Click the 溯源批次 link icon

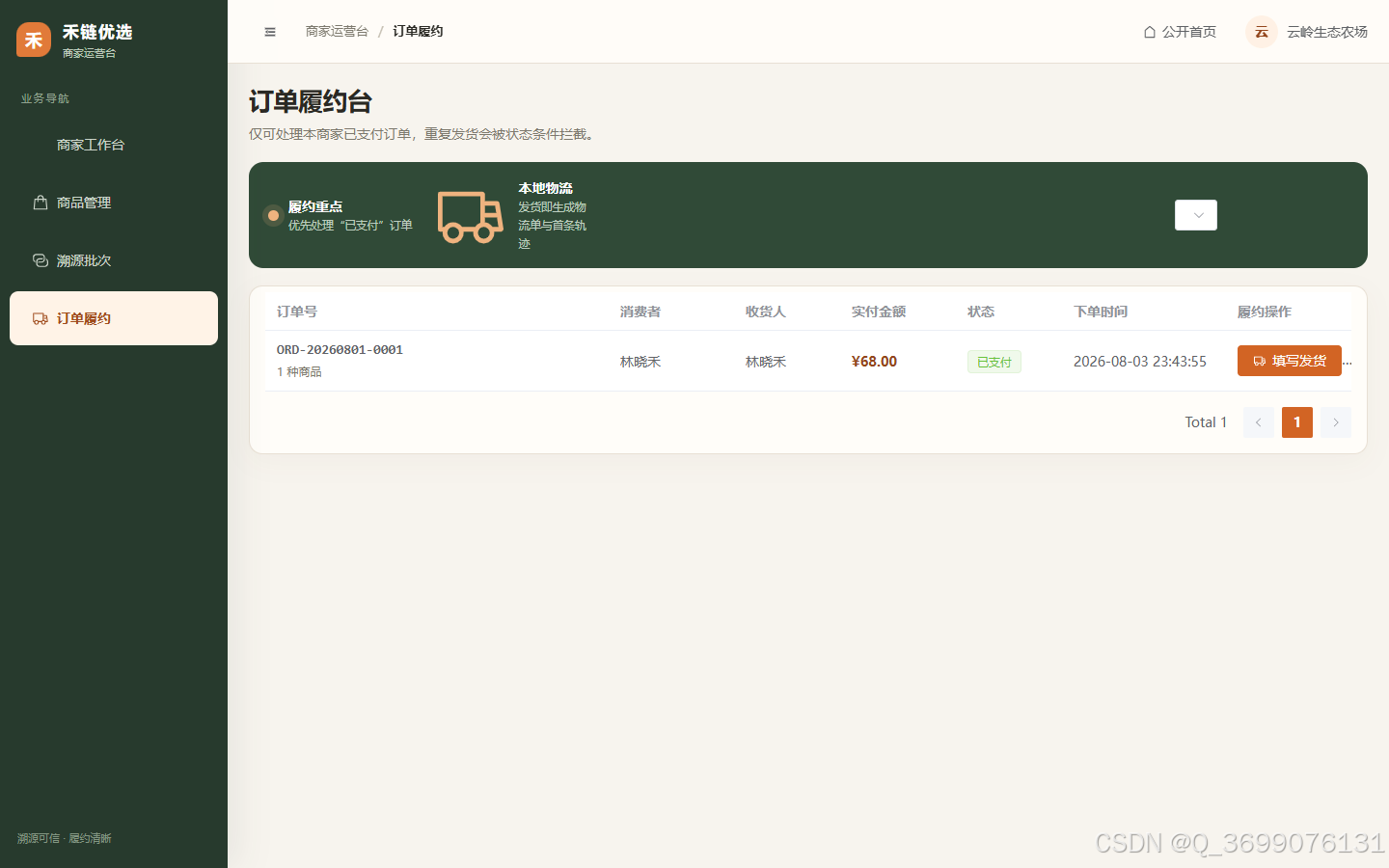tap(41, 260)
